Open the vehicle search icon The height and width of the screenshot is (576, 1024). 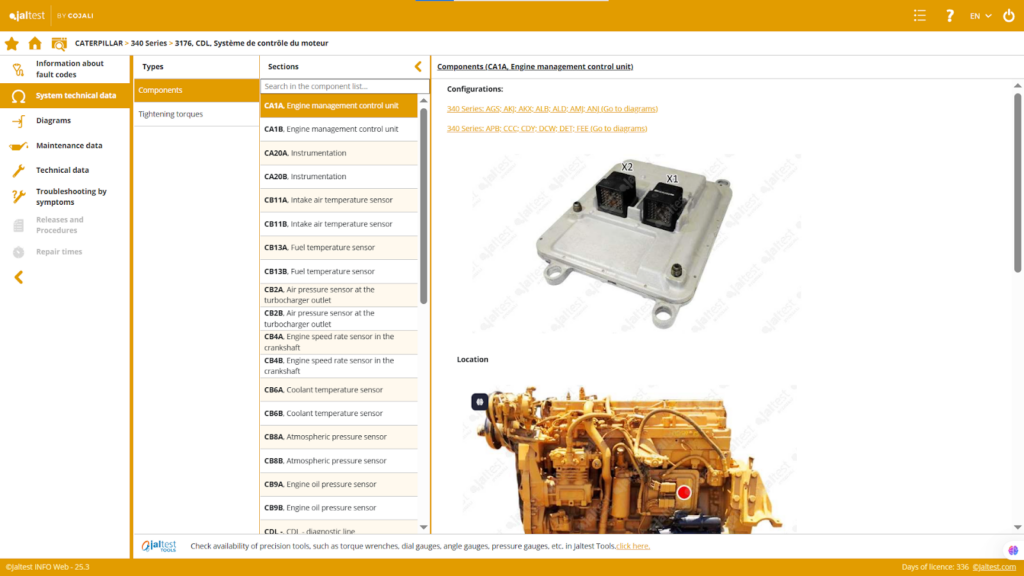(59, 43)
